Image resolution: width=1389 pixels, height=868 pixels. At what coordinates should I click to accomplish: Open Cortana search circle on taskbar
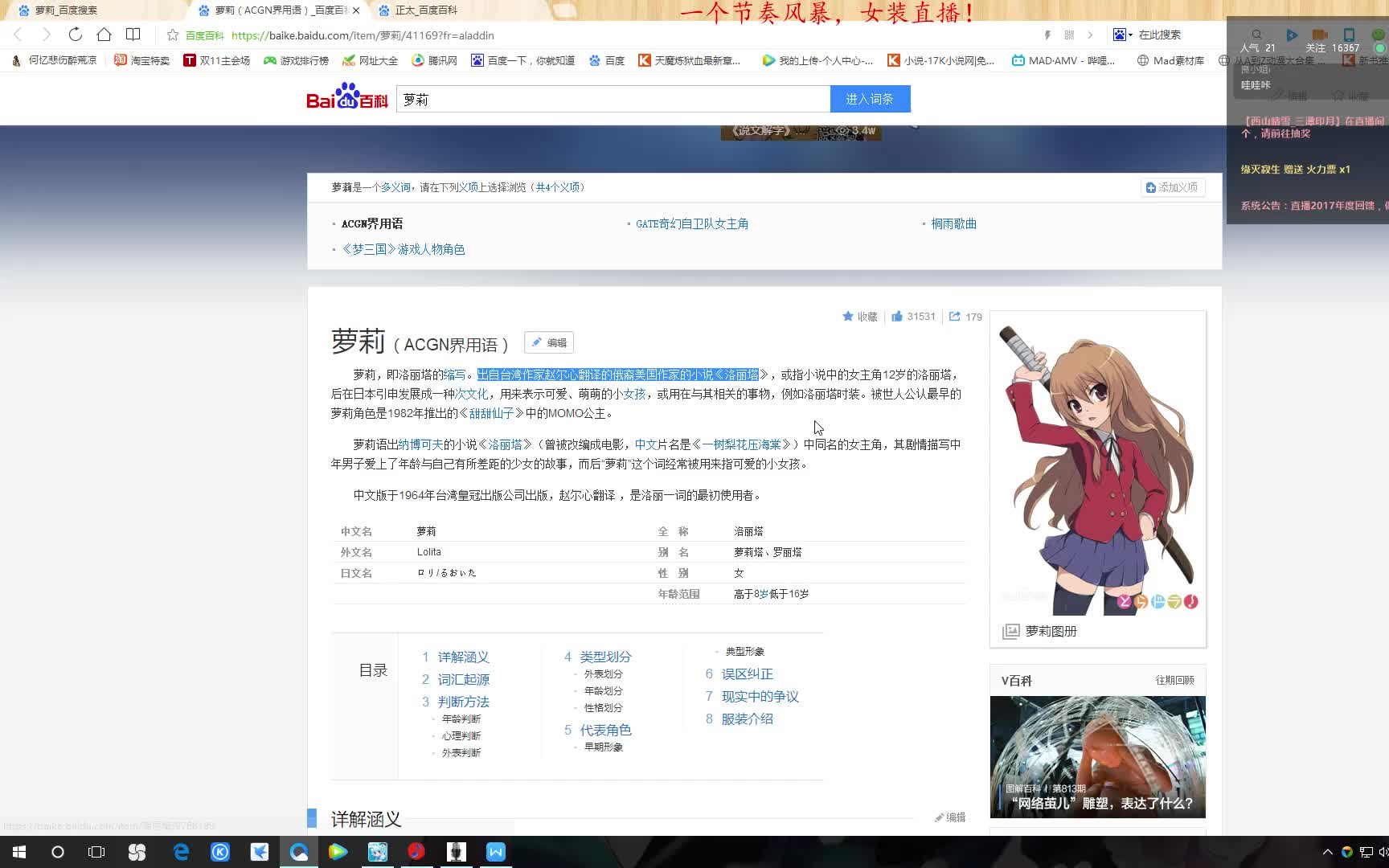(57, 852)
